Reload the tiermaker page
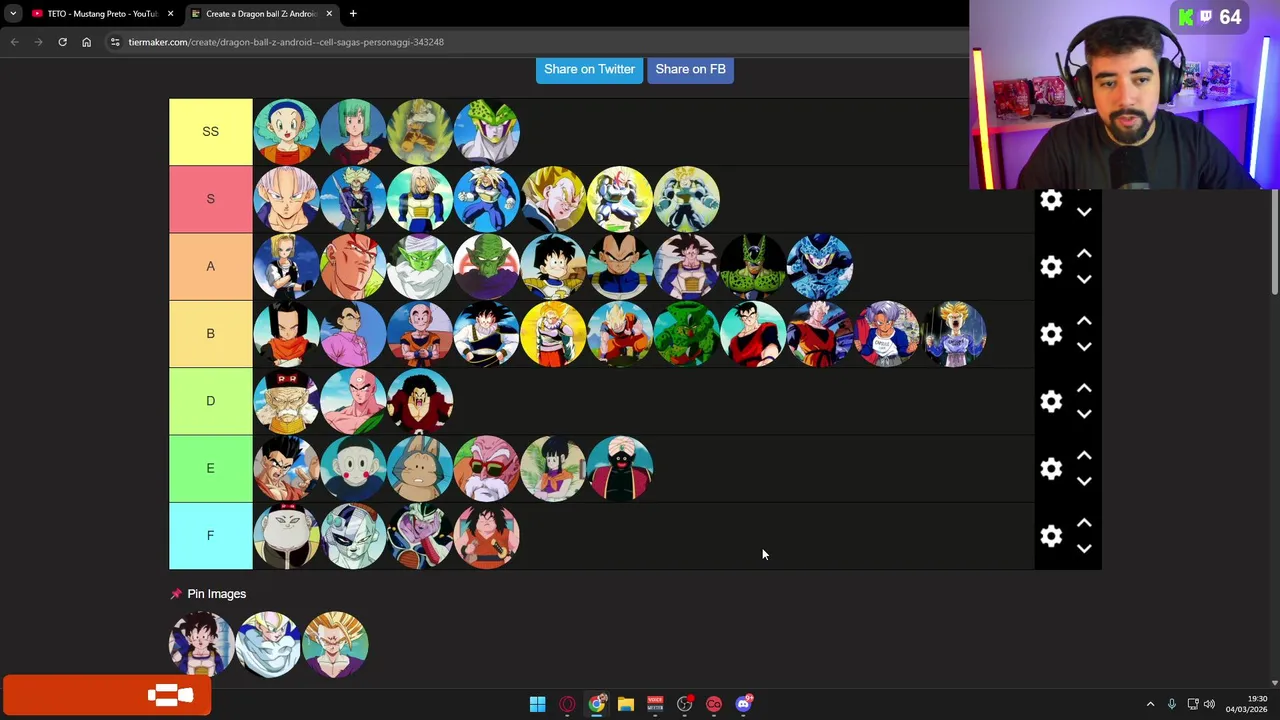The height and width of the screenshot is (720, 1280). pyautogui.click(x=62, y=42)
